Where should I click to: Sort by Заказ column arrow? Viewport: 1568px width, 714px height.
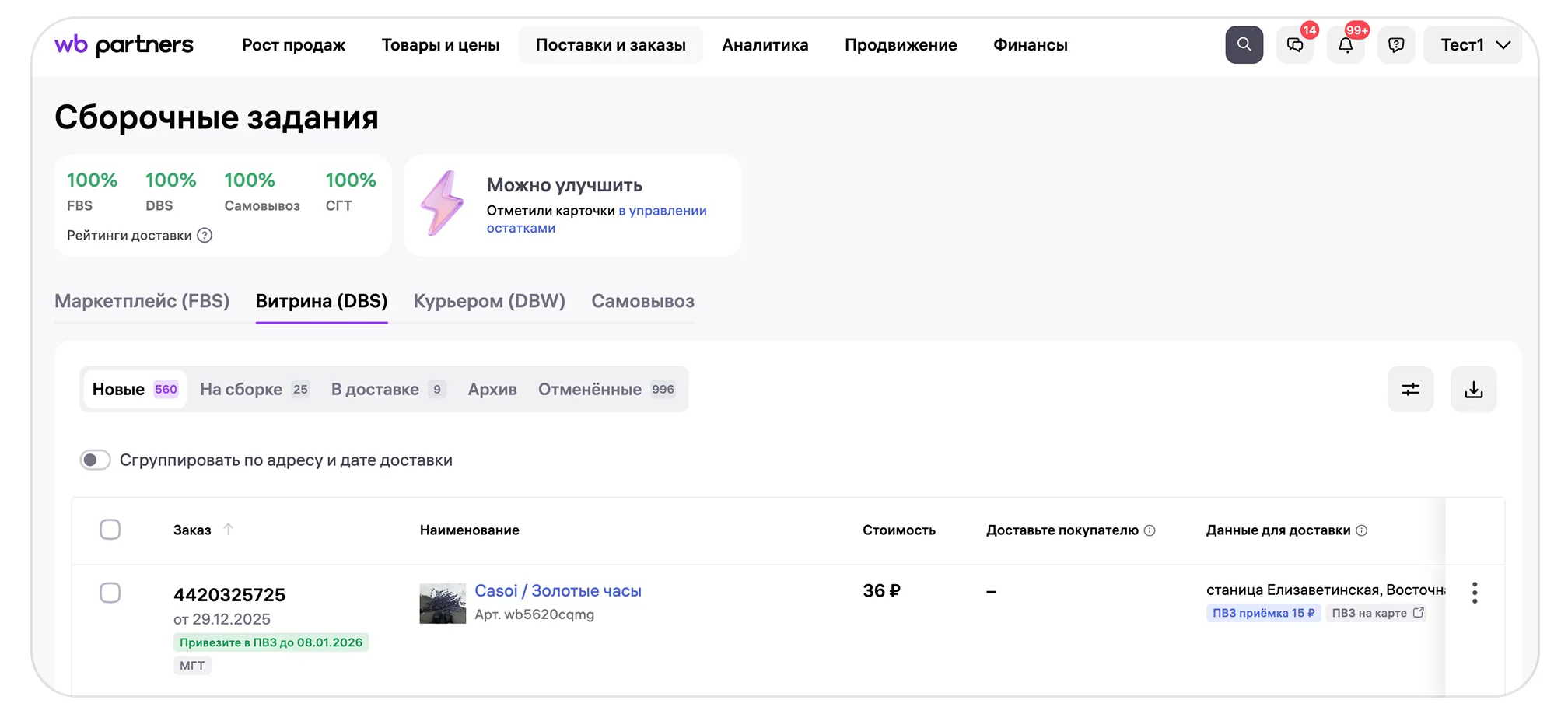click(x=228, y=530)
